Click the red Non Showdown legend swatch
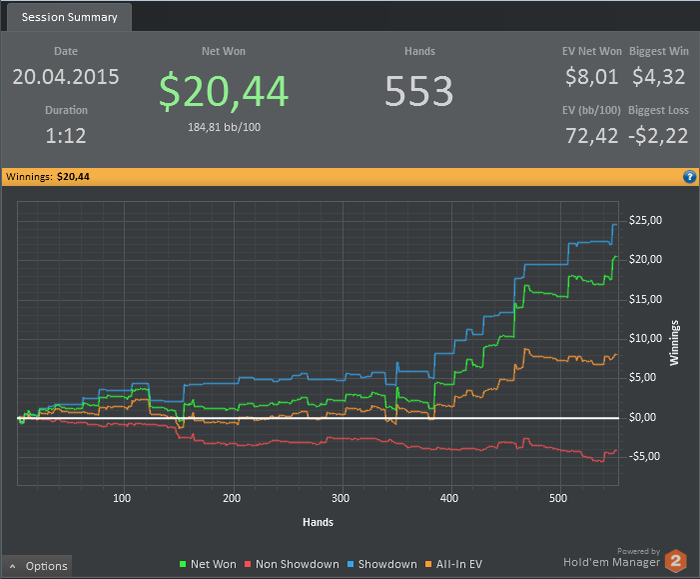 [248, 564]
